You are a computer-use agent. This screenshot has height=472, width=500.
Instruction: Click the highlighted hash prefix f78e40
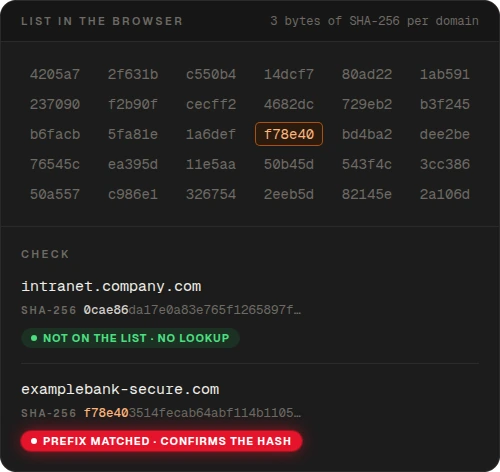pos(289,134)
